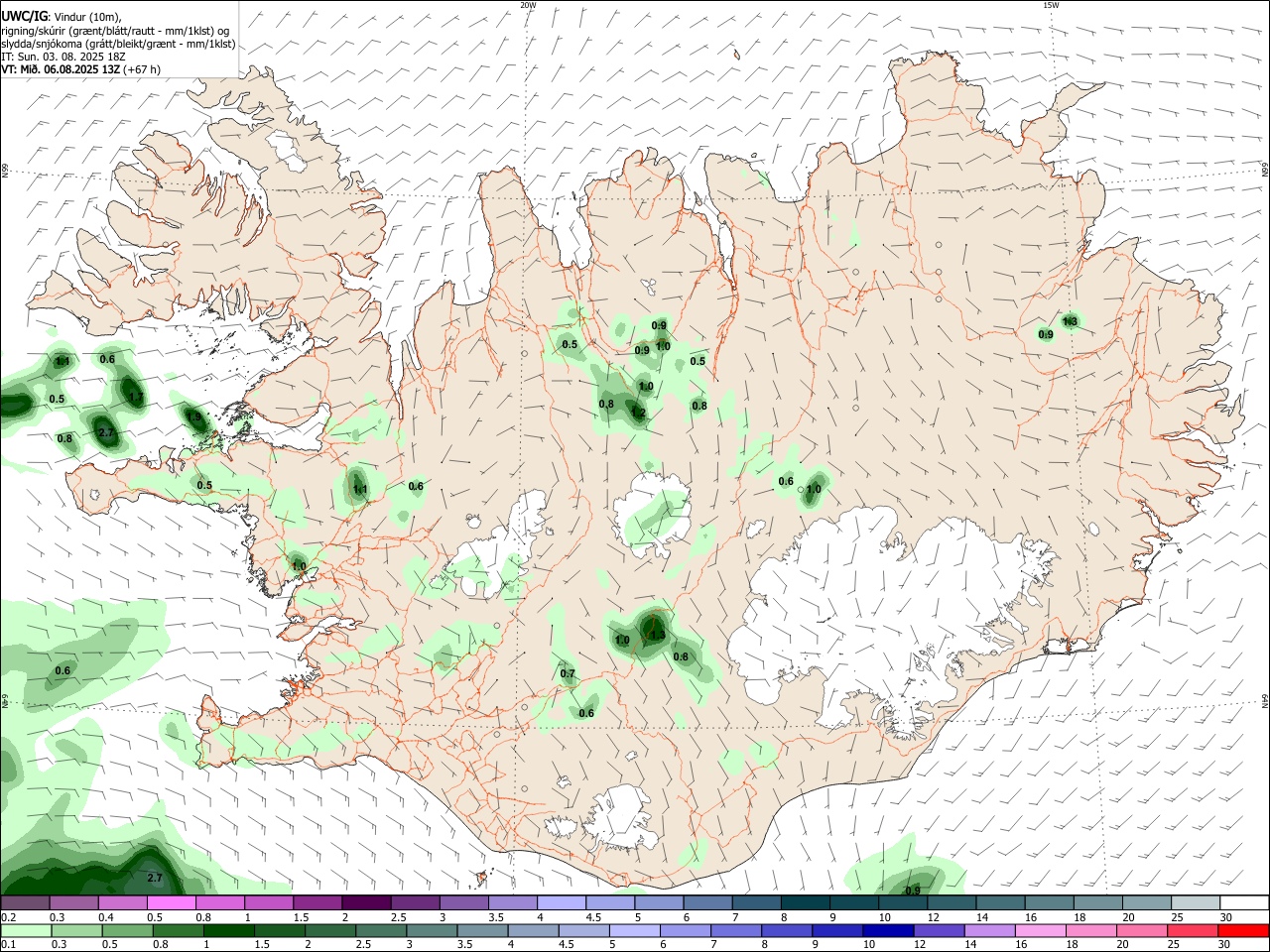Select the 2.5 swatch in lower legend row
The image size is (1270, 952).
click(x=382, y=930)
